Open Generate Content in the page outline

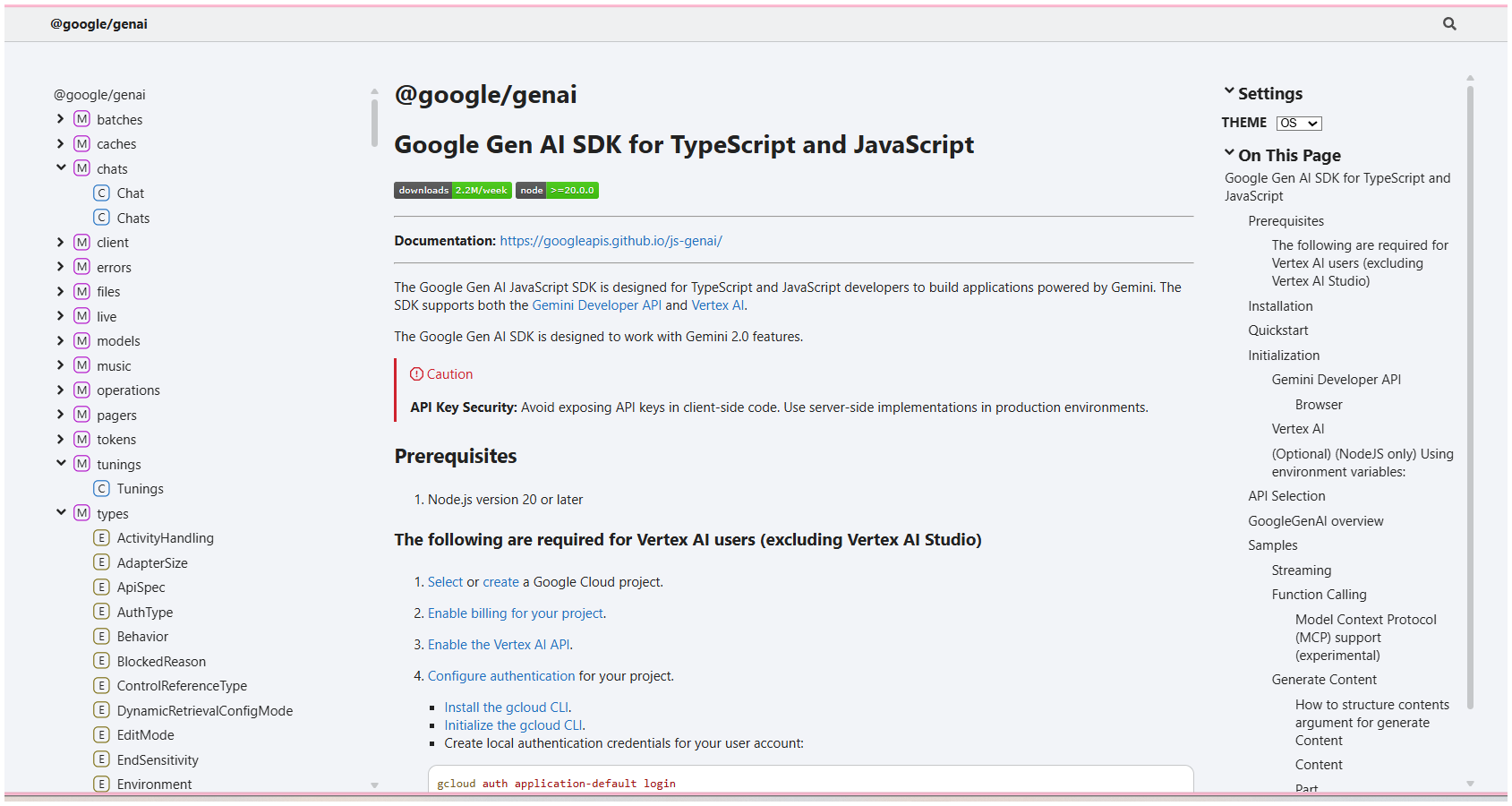click(1324, 680)
